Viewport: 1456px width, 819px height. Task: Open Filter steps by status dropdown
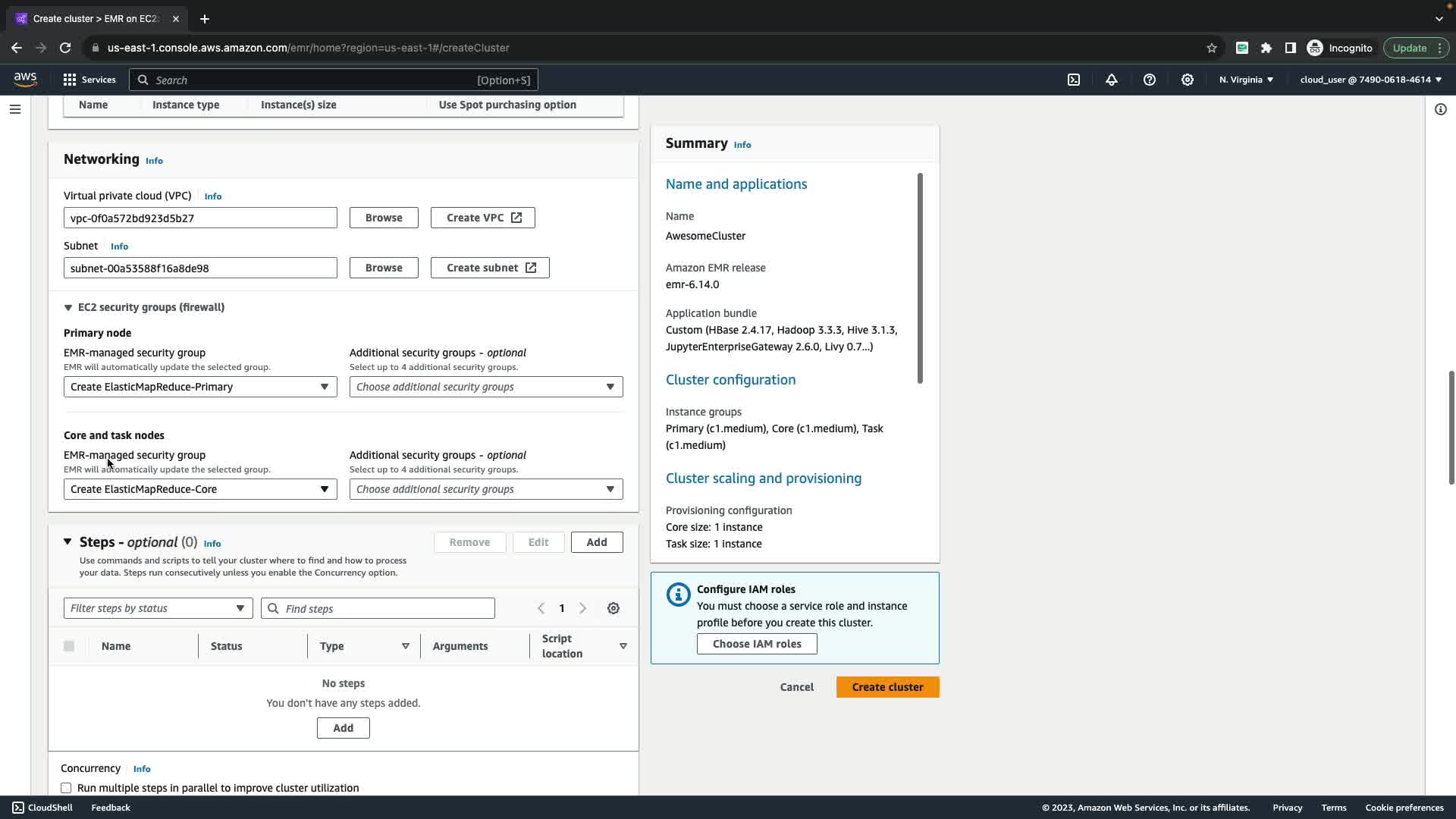click(158, 608)
